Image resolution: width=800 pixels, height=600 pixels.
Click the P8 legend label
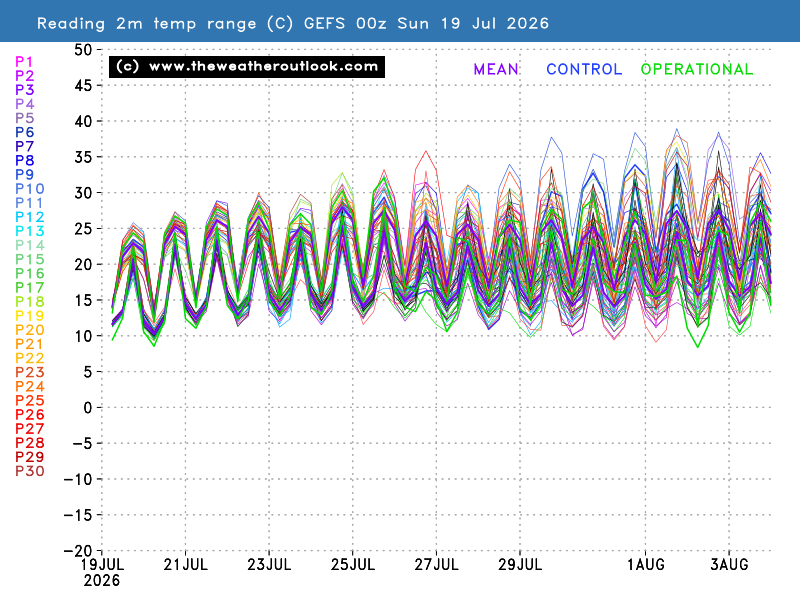click(x=24, y=161)
